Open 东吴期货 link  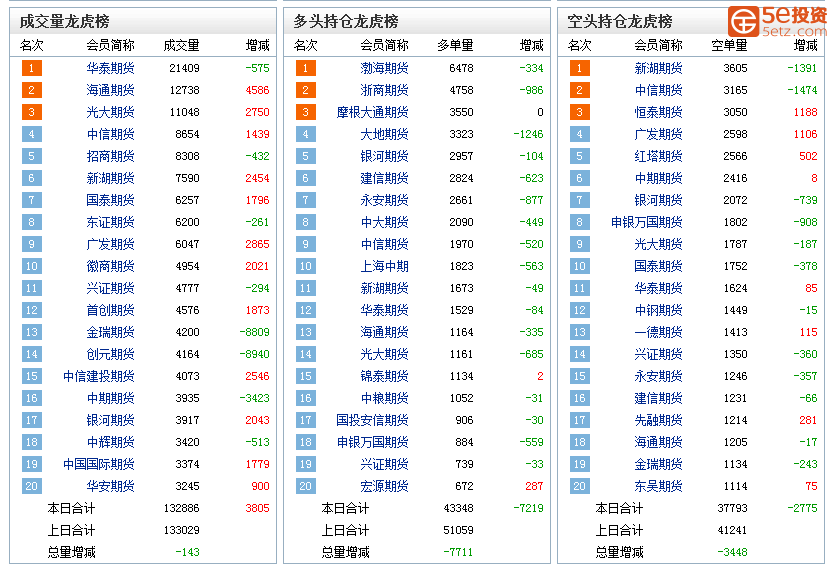coord(659,486)
